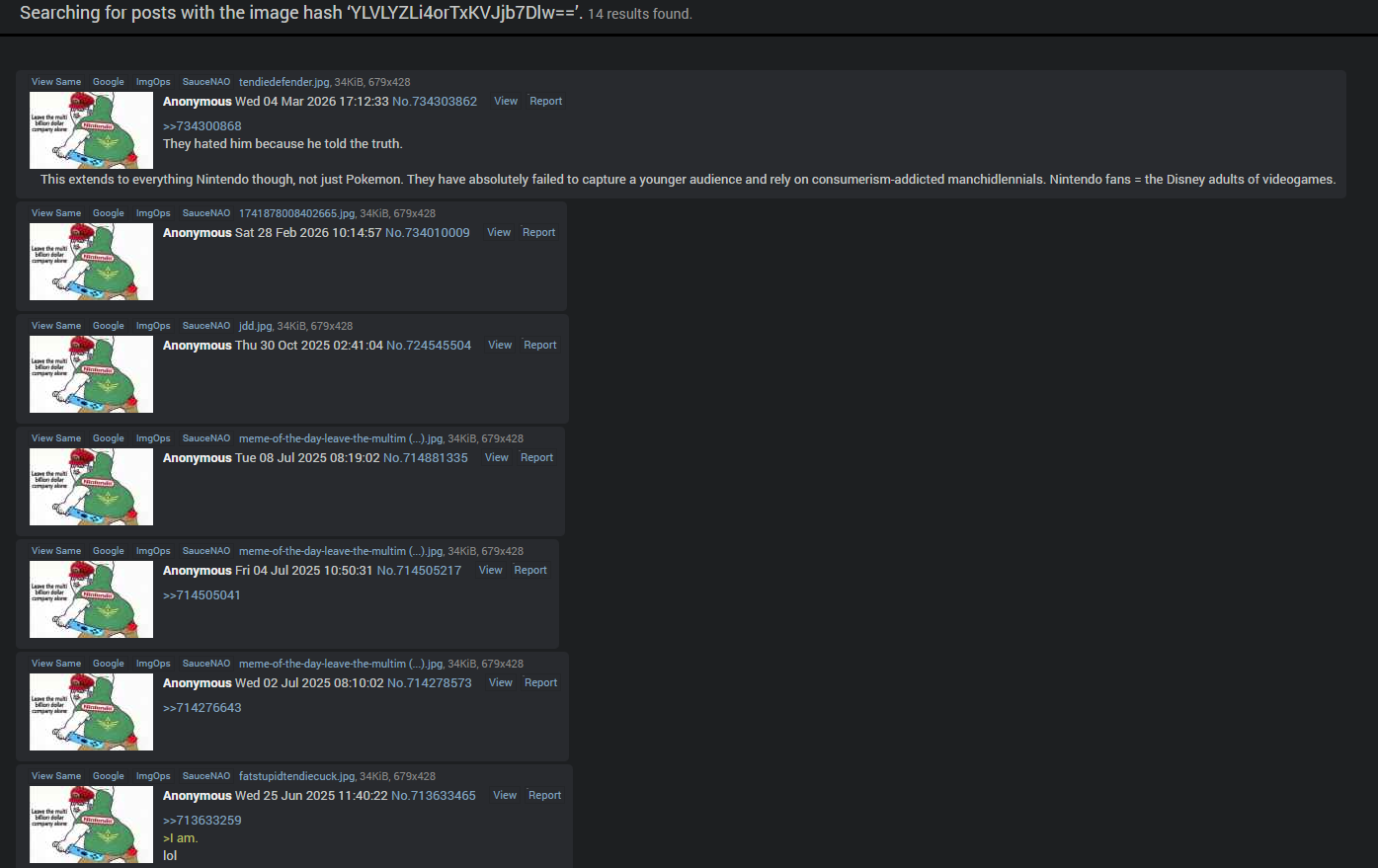Report post No.714505217
This screenshot has height=868, width=1378.
[x=530, y=570]
